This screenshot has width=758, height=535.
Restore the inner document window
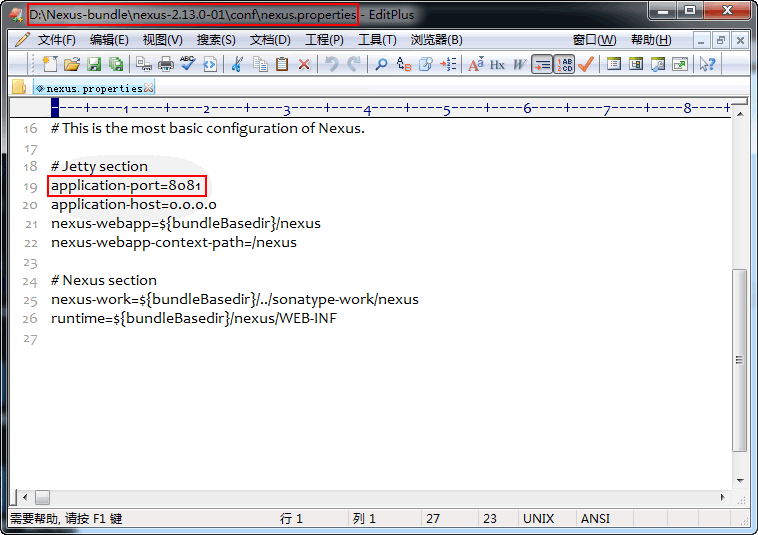pyautogui.click(x=720, y=41)
